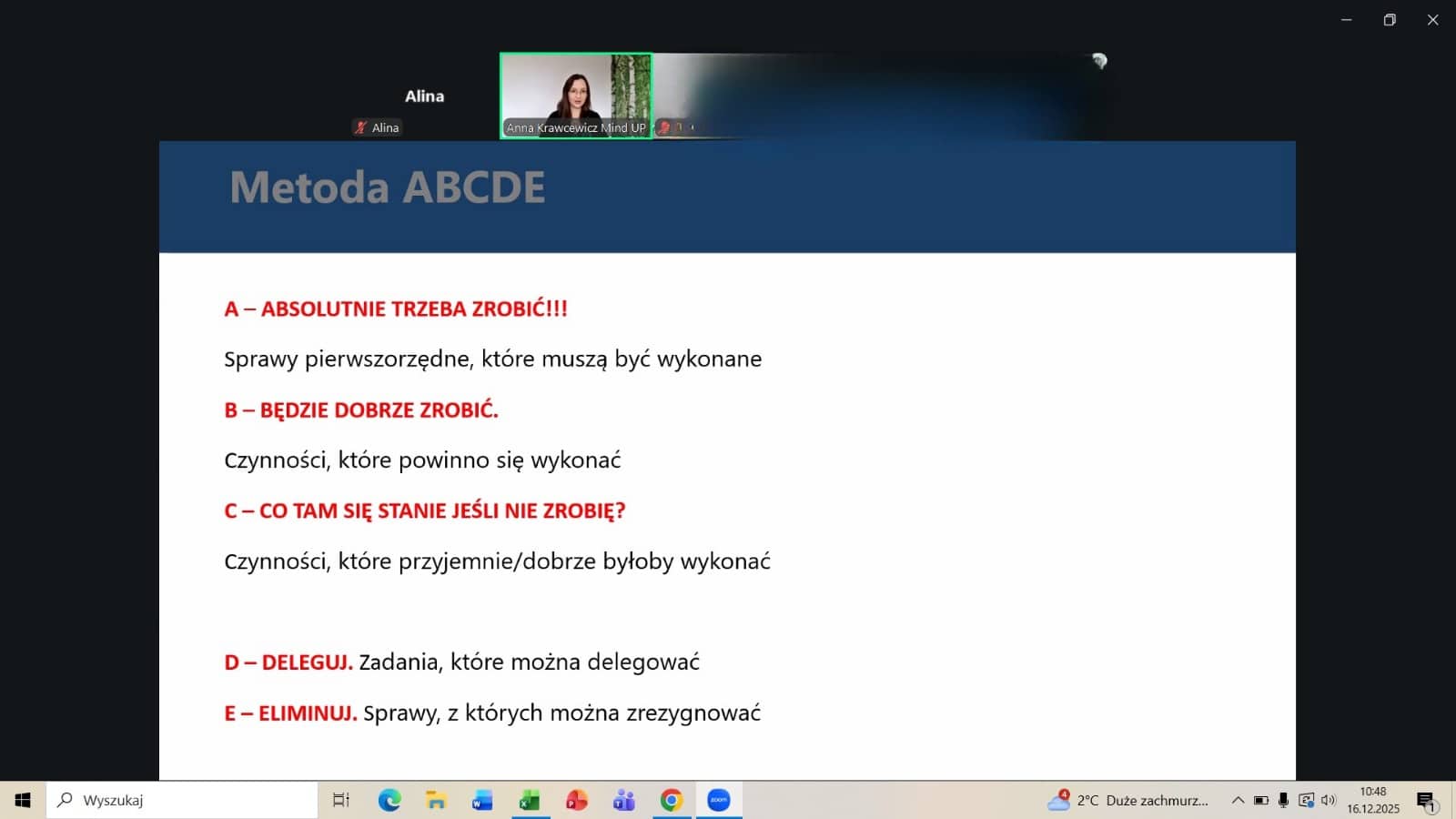Open the clock and calendar showing 10:48
Image resolution: width=1456 pixels, height=819 pixels.
click(x=1373, y=800)
